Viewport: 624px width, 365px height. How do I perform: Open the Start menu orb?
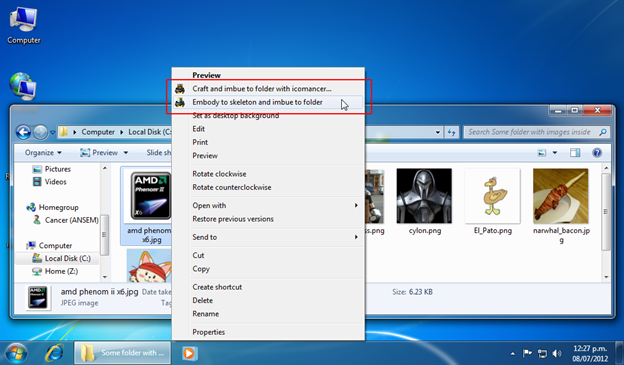16,353
